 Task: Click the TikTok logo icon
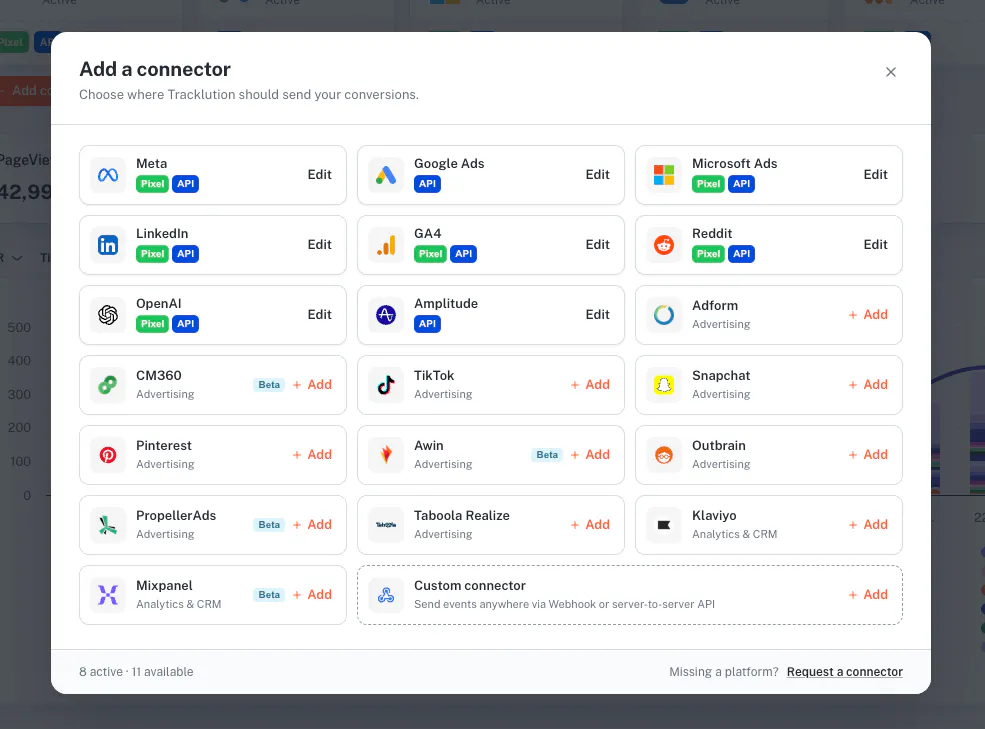click(x=386, y=385)
